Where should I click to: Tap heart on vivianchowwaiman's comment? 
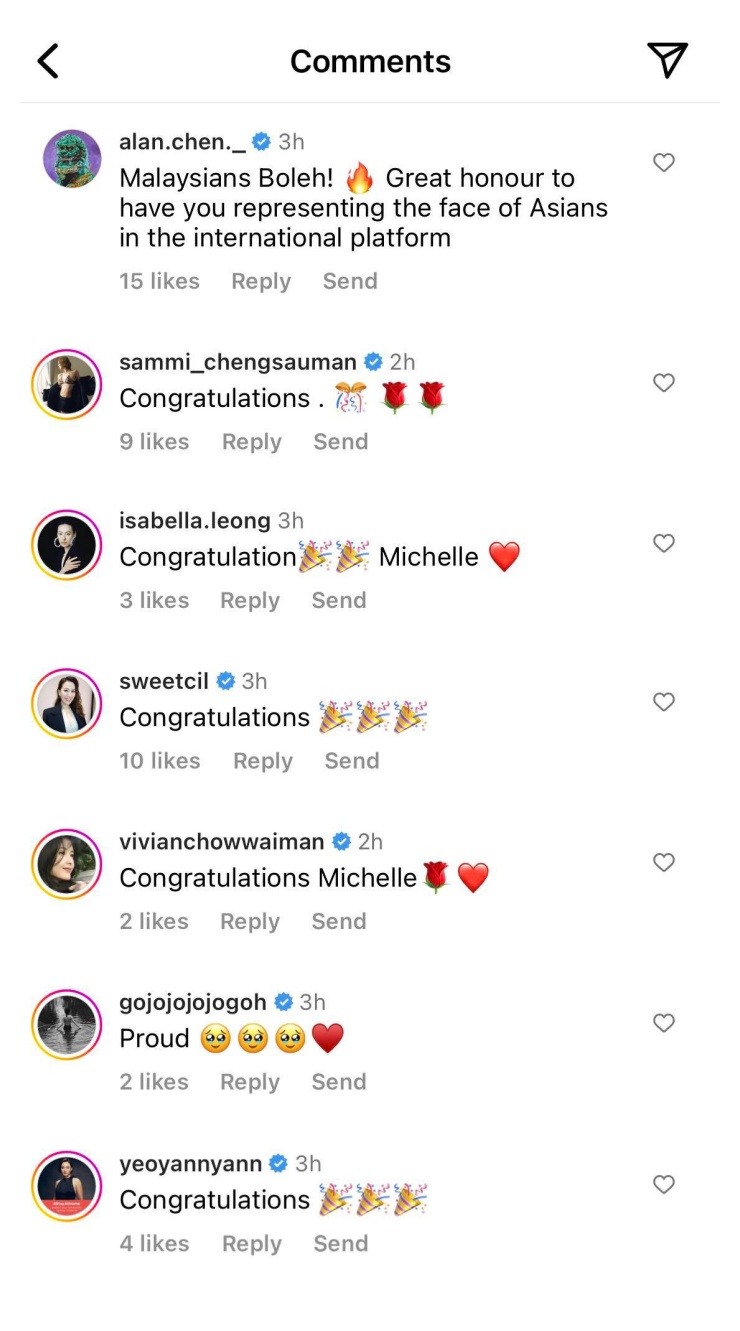pyautogui.click(x=664, y=862)
